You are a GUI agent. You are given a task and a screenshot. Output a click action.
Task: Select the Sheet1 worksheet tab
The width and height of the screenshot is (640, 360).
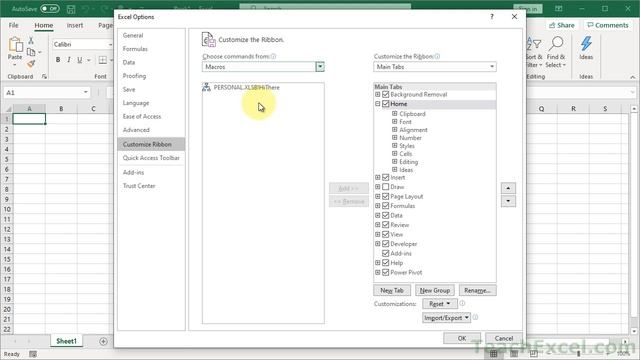click(66, 341)
